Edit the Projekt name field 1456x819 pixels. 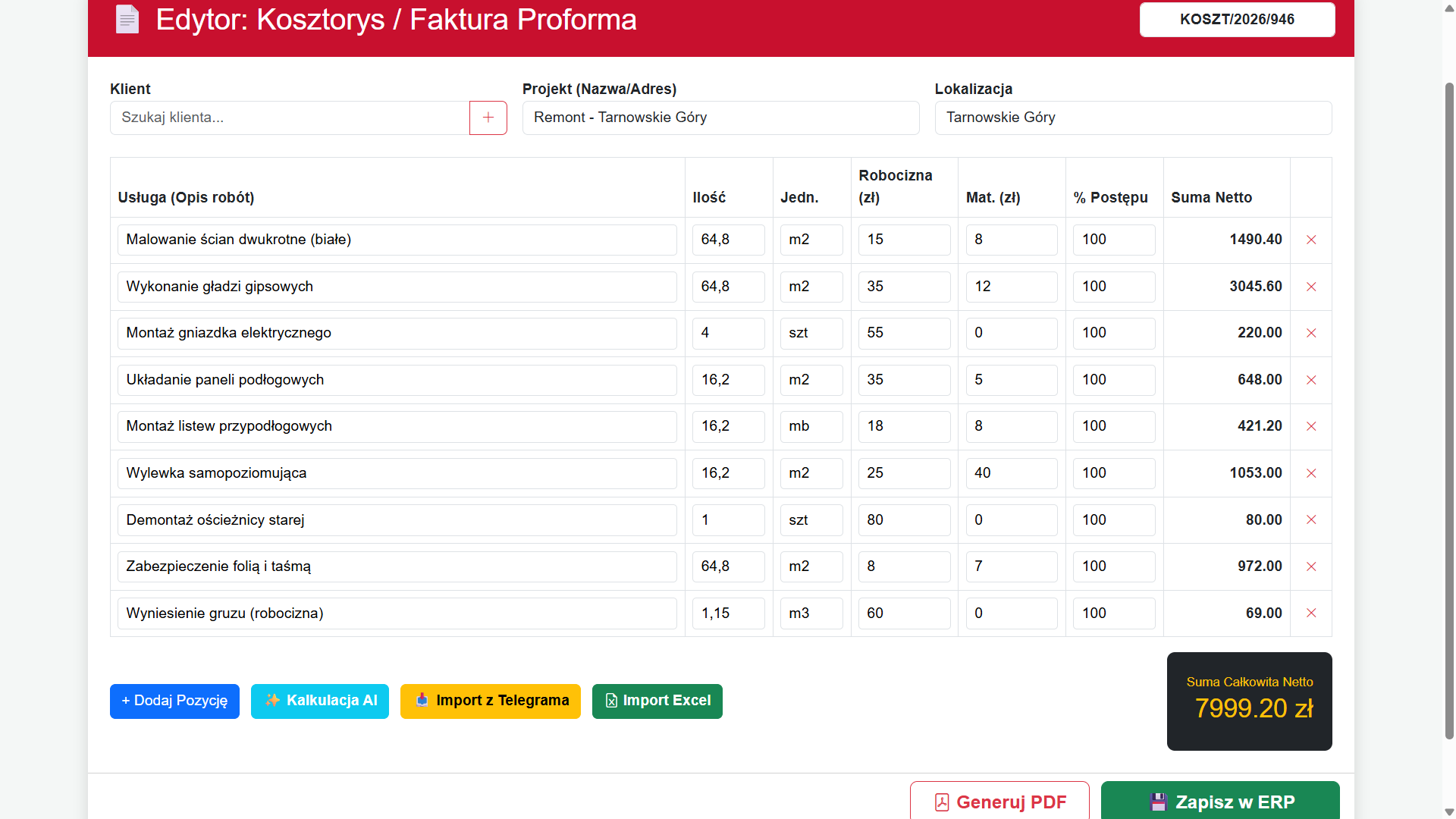(x=720, y=118)
